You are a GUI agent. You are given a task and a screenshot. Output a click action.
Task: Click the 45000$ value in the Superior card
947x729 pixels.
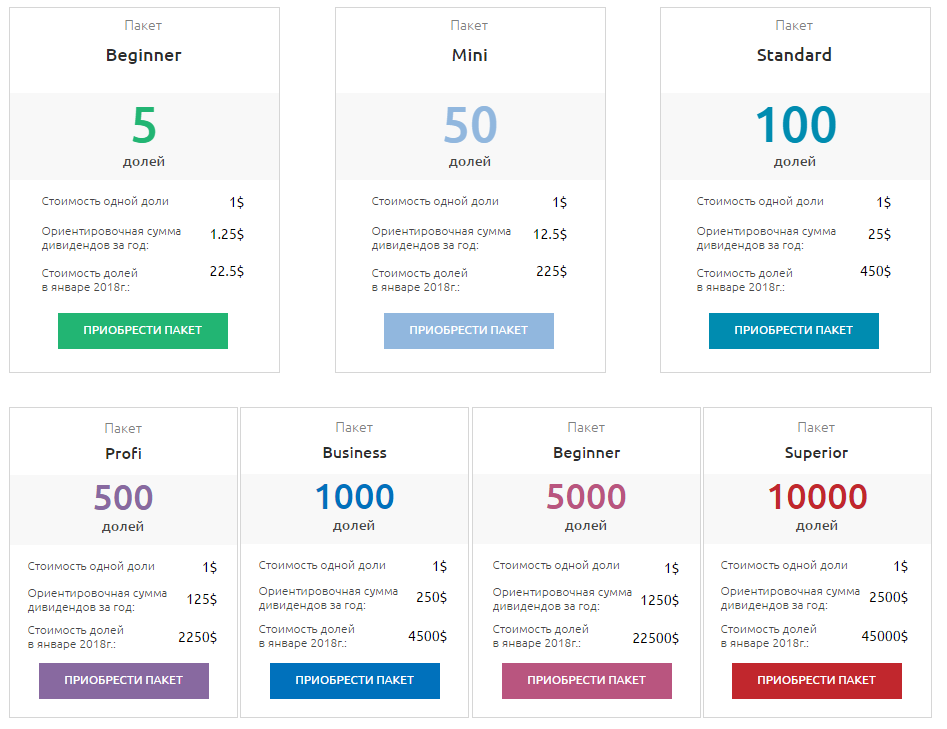coord(884,636)
